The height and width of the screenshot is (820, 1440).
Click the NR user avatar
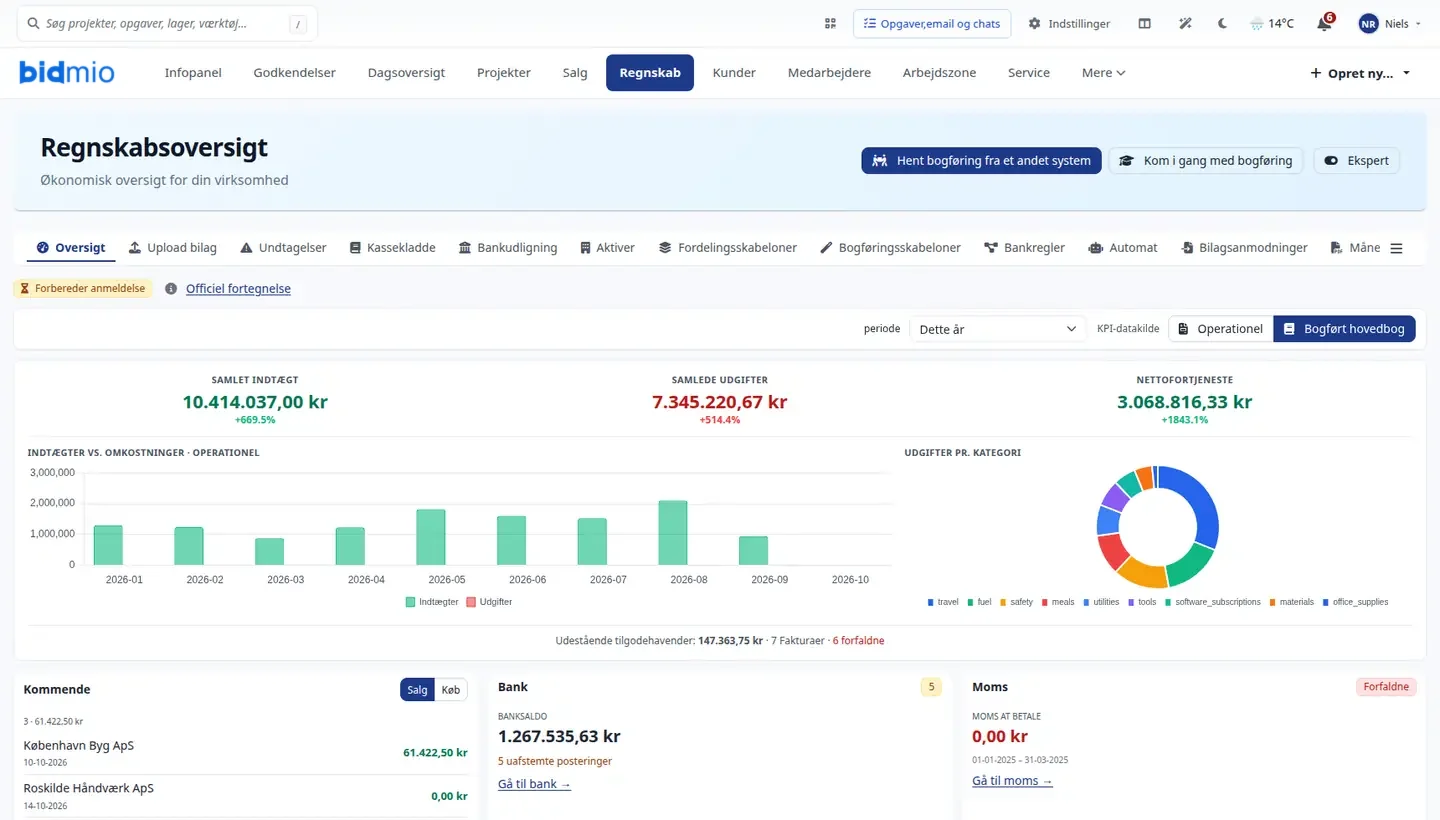pyautogui.click(x=1368, y=23)
